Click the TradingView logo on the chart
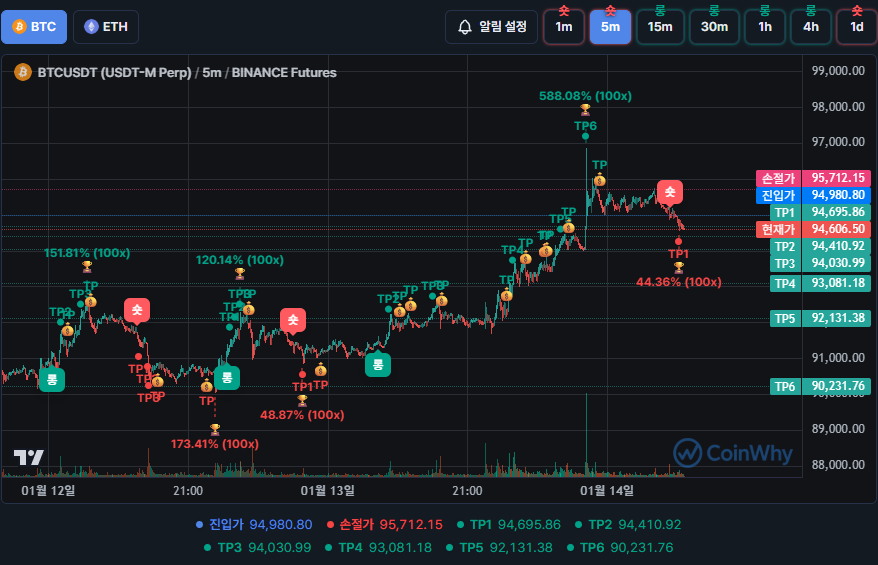The height and width of the screenshot is (565, 878). pos(29,457)
